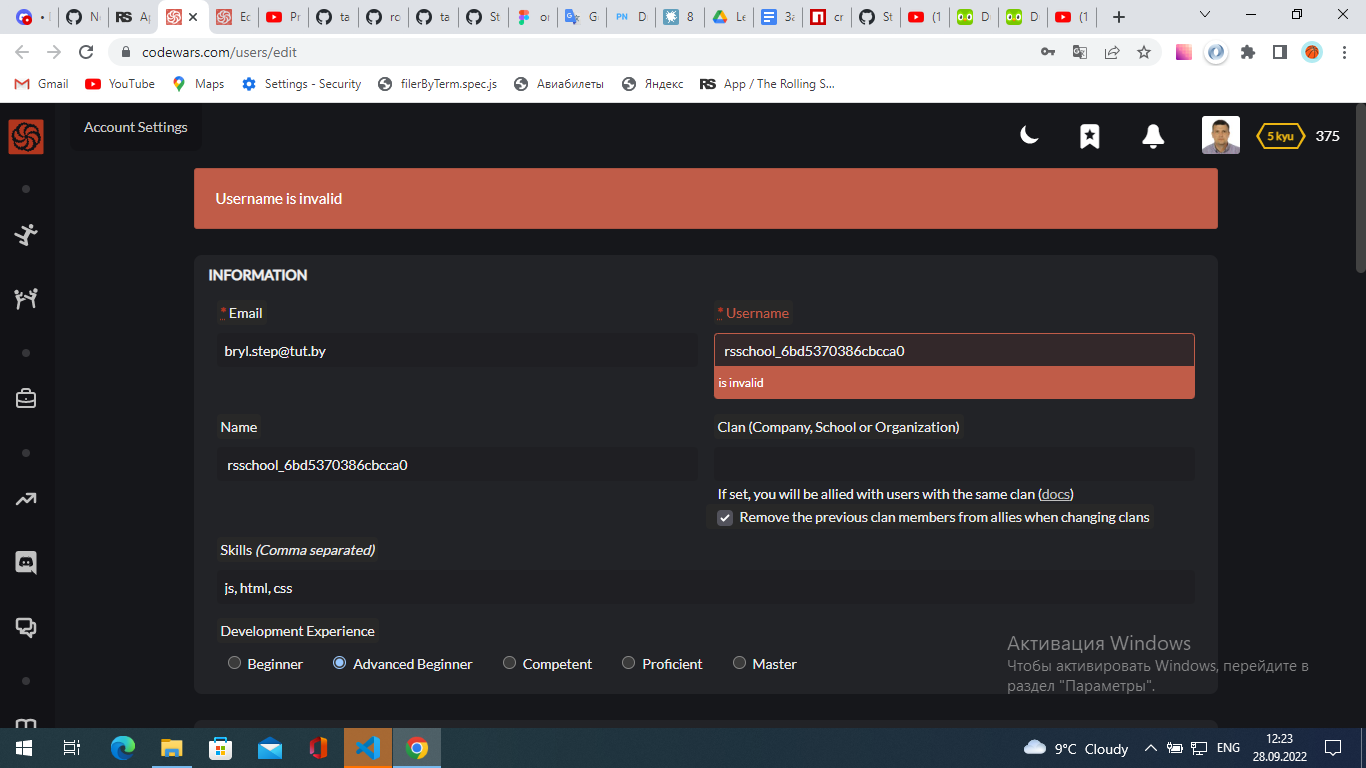Image resolution: width=1366 pixels, height=768 pixels.
Task: Select the Beginner experience level
Action: pyautogui.click(x=234, y=663)
